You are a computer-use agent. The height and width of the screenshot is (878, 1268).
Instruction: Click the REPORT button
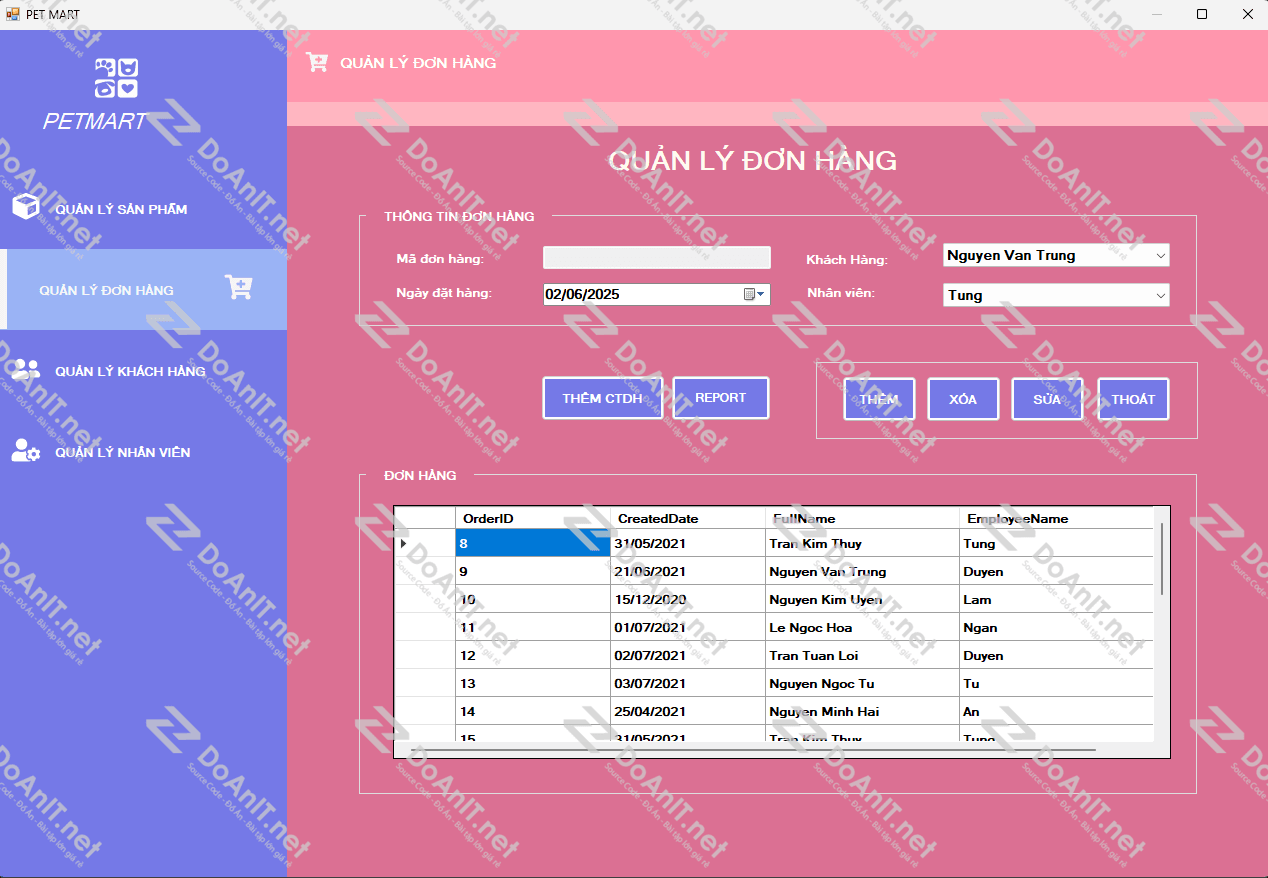(x=720, y=398)
